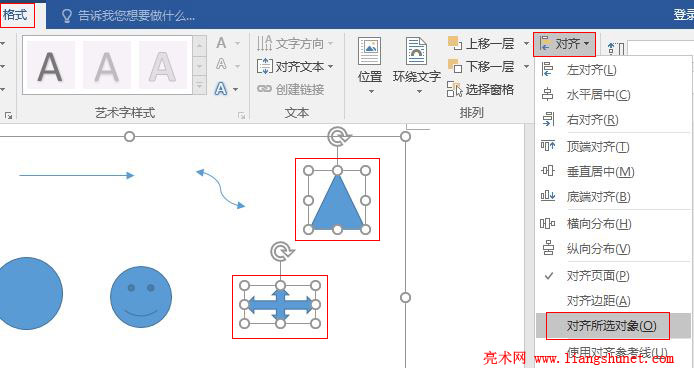The width and height of the screenshot is (694, 368).
Task: Click the 登录 sign-in link
Action: [x=683, y=15]
